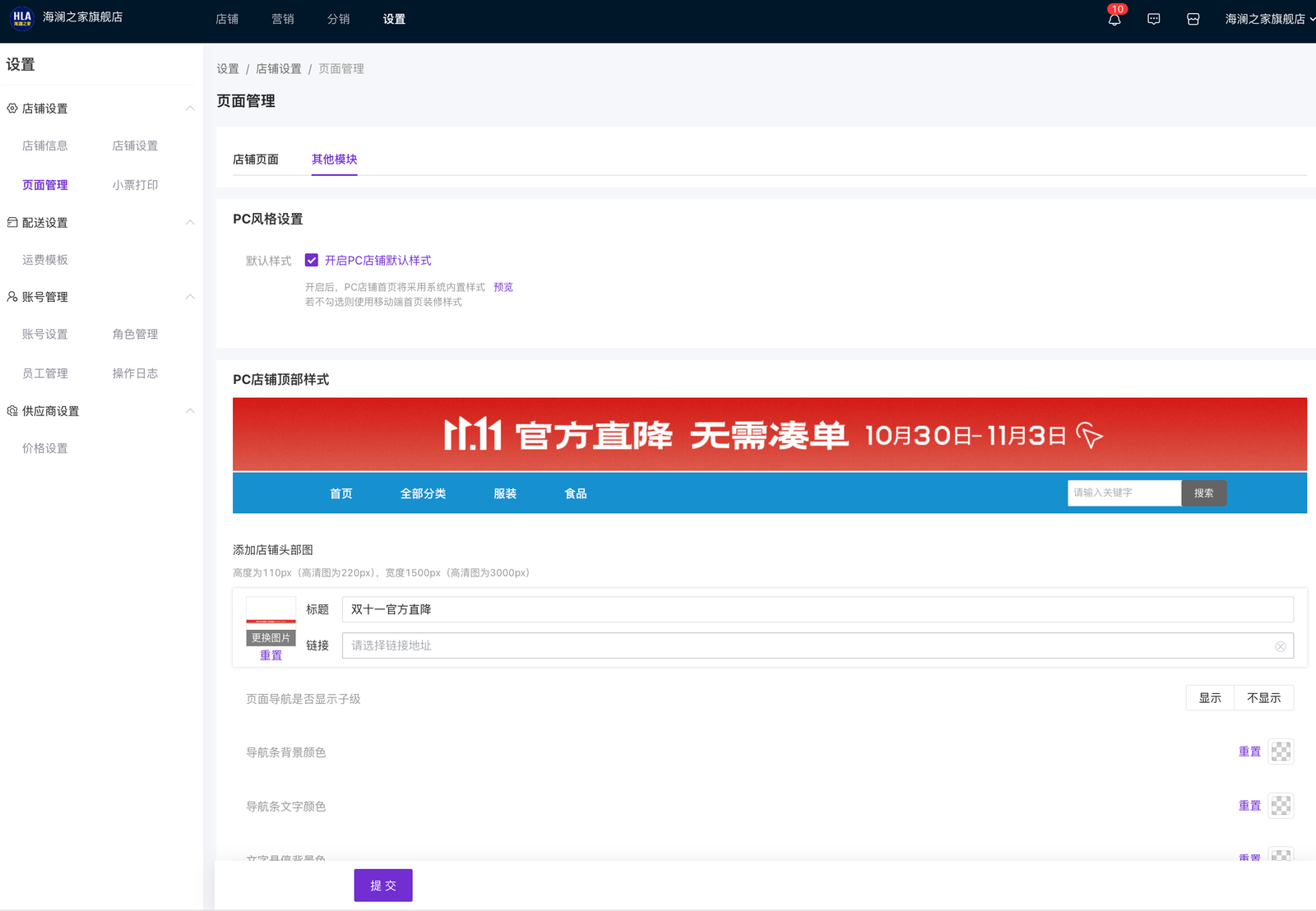
Task: Click the 标题 title input field
Action: coord(817,609)
